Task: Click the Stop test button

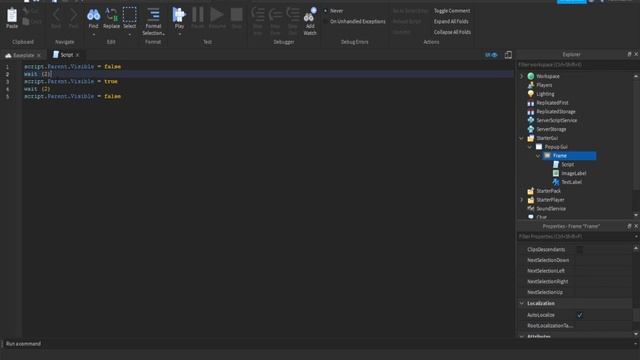Action: [x=236, y=15]
